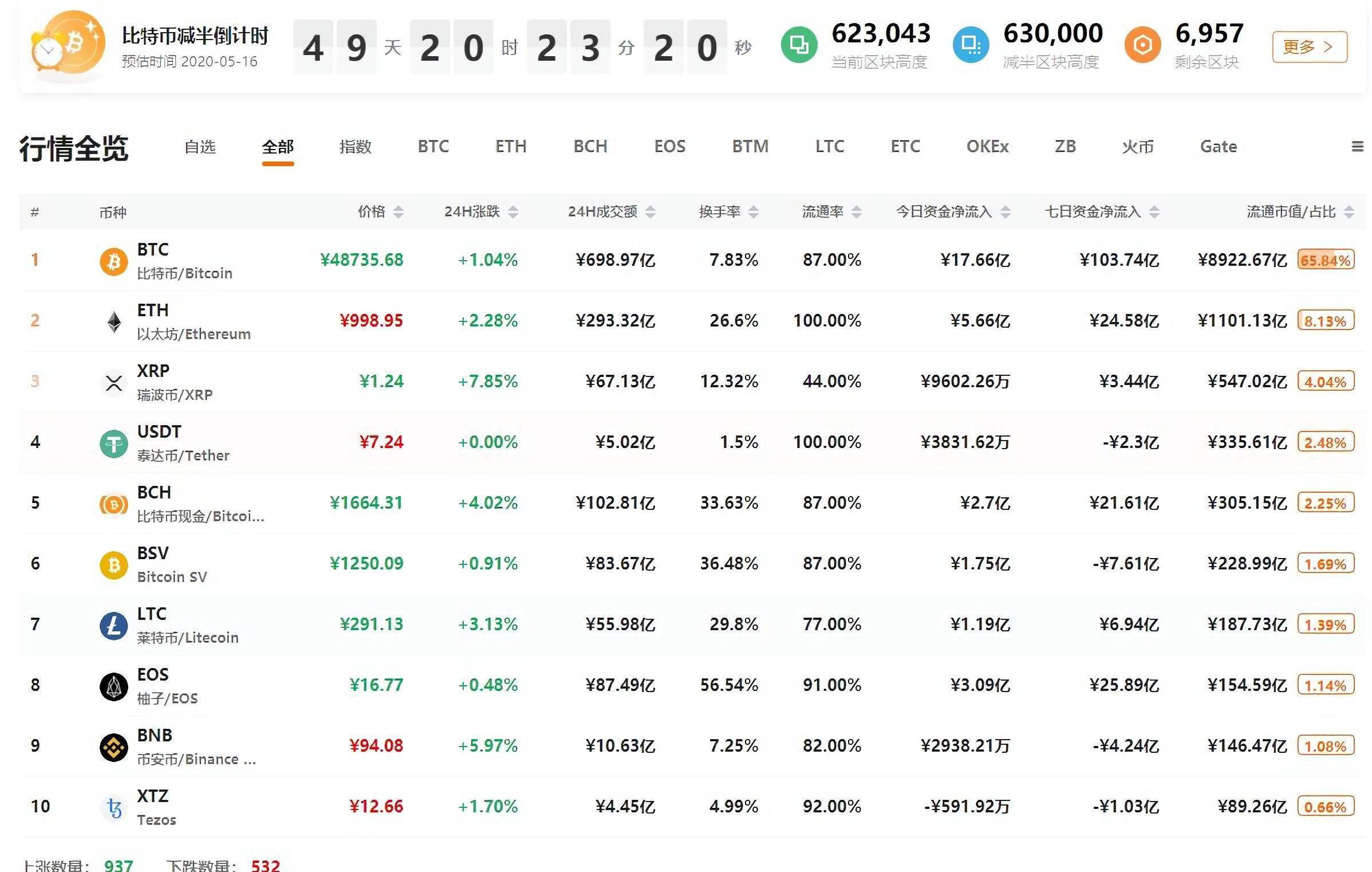Click the 更多 button

tap(1309, 47)
